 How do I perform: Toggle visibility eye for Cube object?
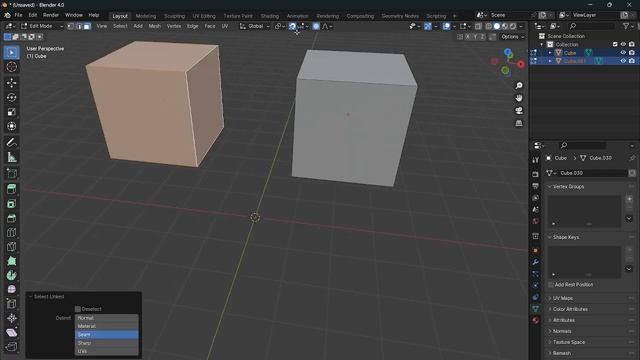[x=623, y=53]
